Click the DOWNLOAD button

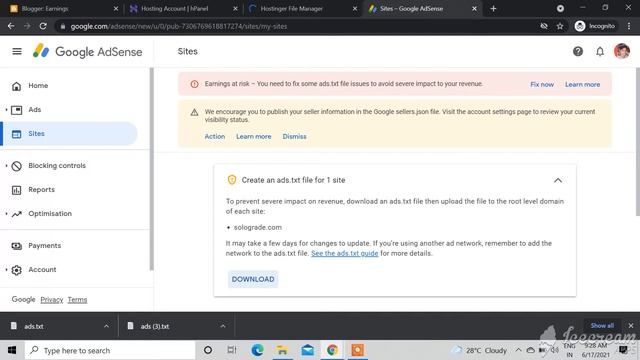pos(253,279)
